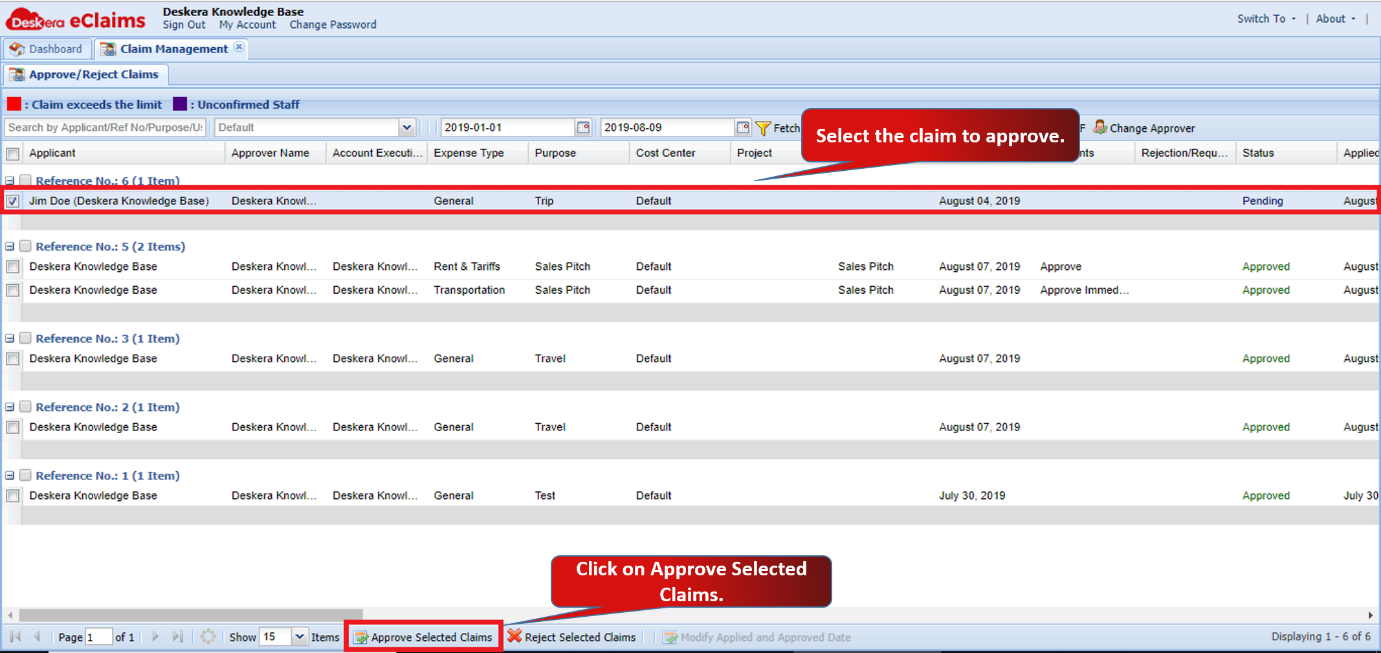Click the Change Approver user icon
Image resolution: width=1381 pixels, height=653 pixels.
1100,127
